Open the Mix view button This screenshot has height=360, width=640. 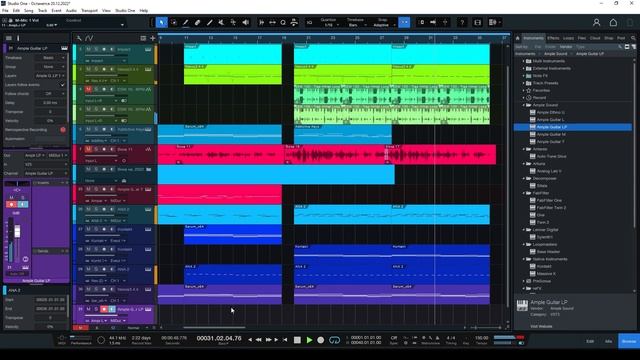tap(608, 341)
